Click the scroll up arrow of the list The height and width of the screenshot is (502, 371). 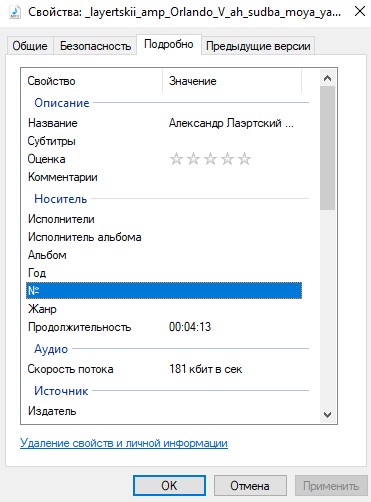(327, 78)
